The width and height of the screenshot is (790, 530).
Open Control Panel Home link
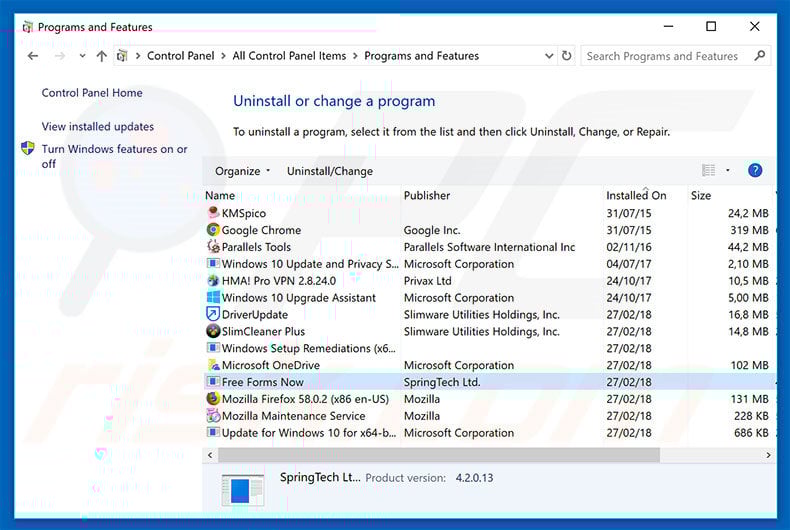92,93
